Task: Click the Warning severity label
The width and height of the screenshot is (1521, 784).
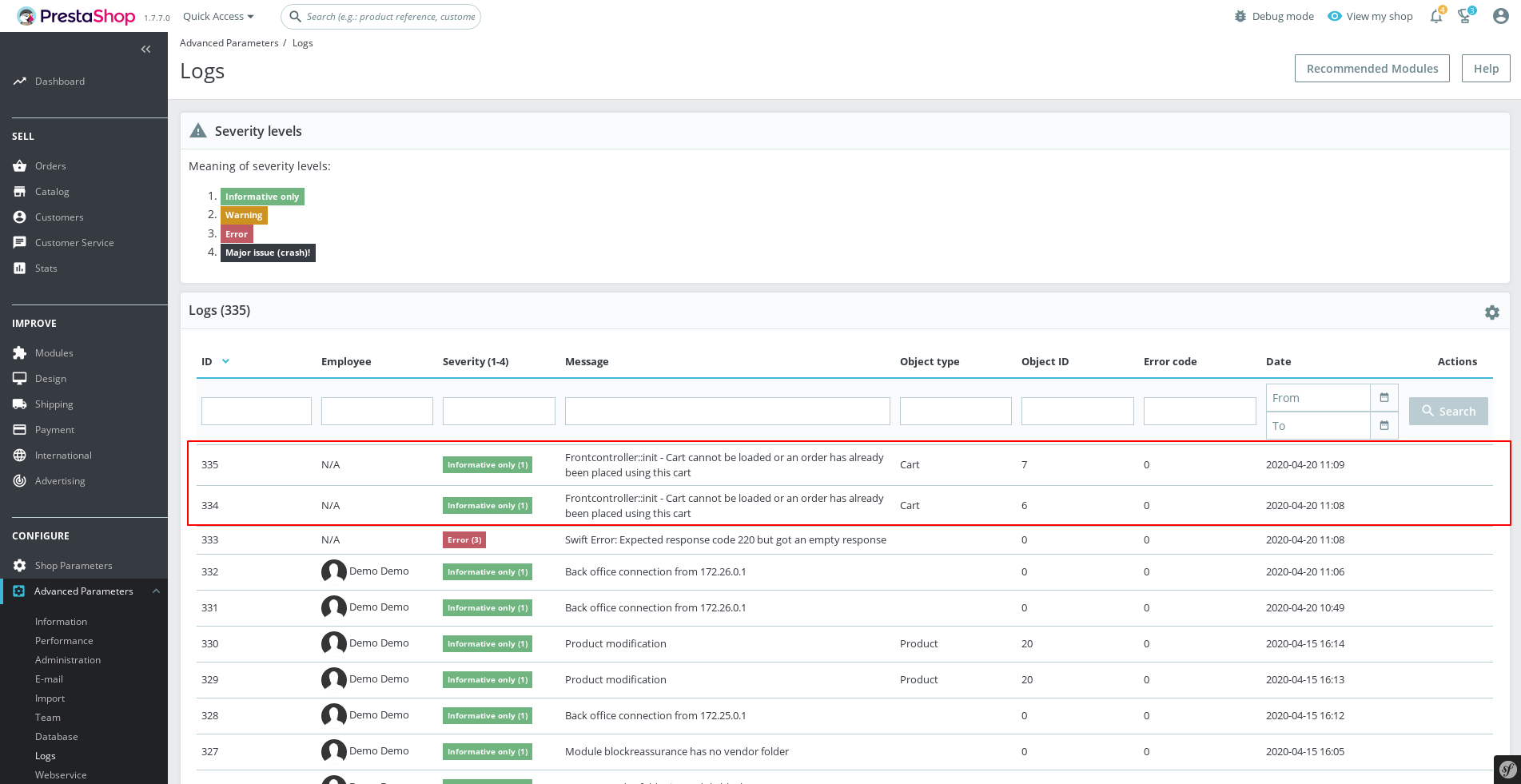Action: click(x=244, y=216)
